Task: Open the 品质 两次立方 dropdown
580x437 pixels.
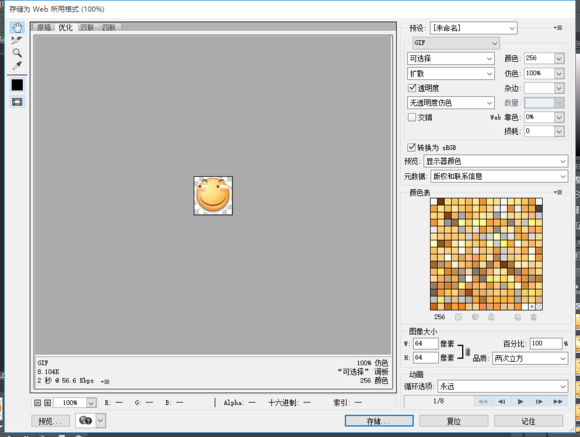Action: pos(530,358)
